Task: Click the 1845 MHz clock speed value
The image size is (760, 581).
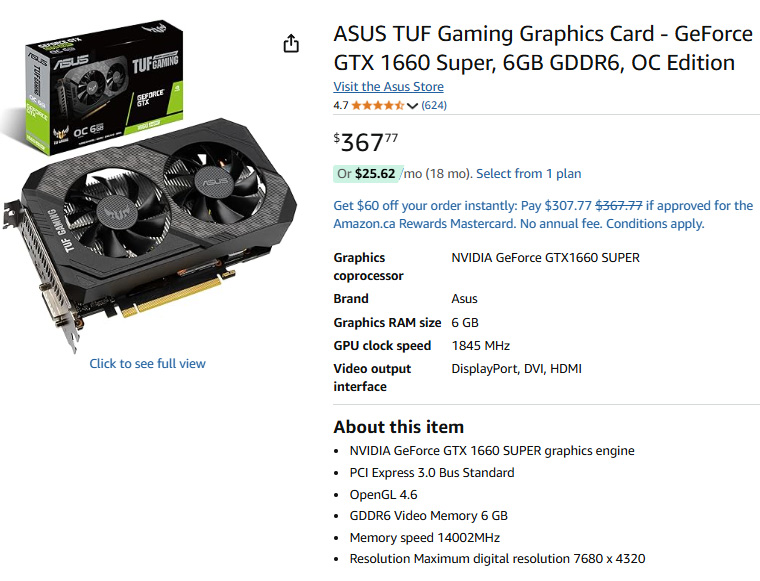Action: (480, 345)
